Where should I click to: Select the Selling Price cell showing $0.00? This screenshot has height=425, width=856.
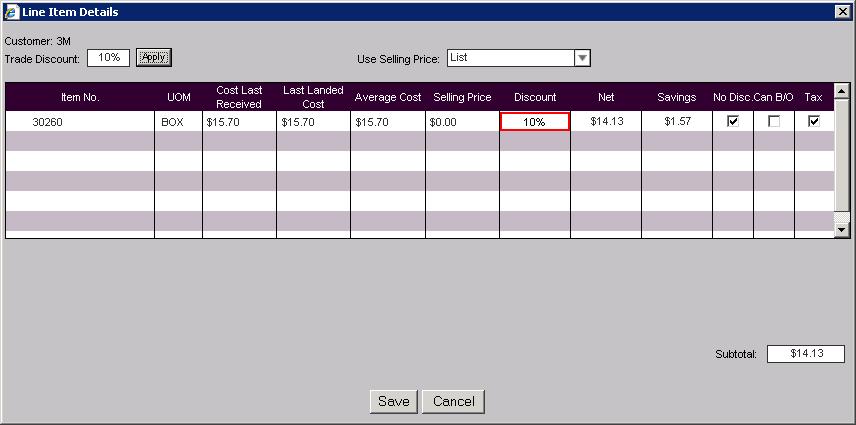click(462, 122)
